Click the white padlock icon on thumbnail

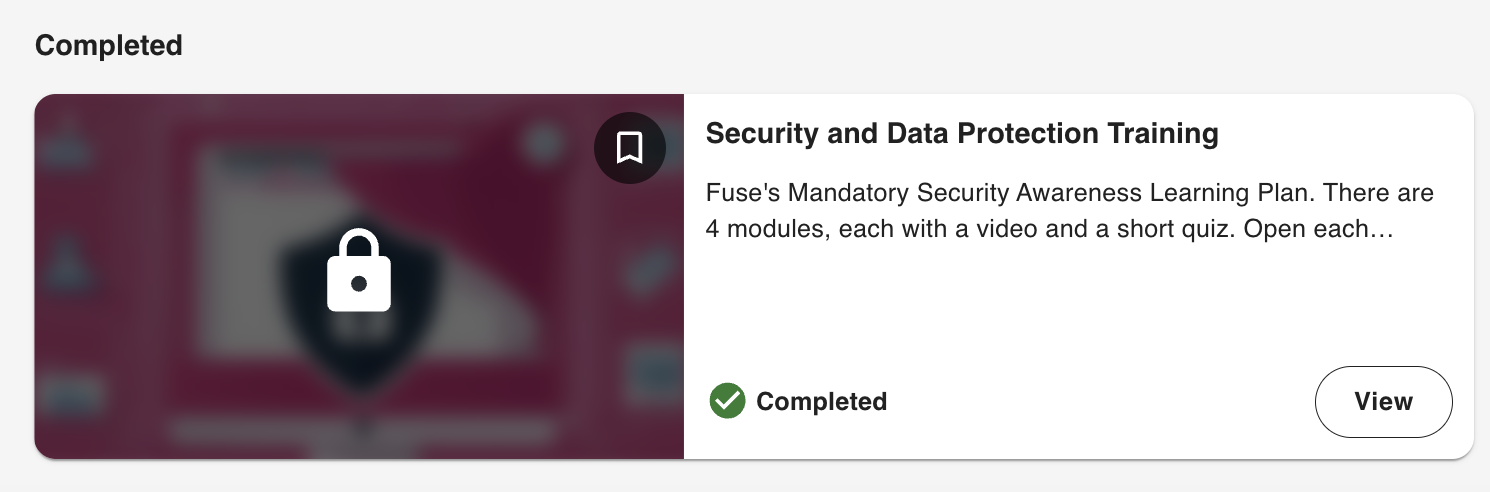359,271
